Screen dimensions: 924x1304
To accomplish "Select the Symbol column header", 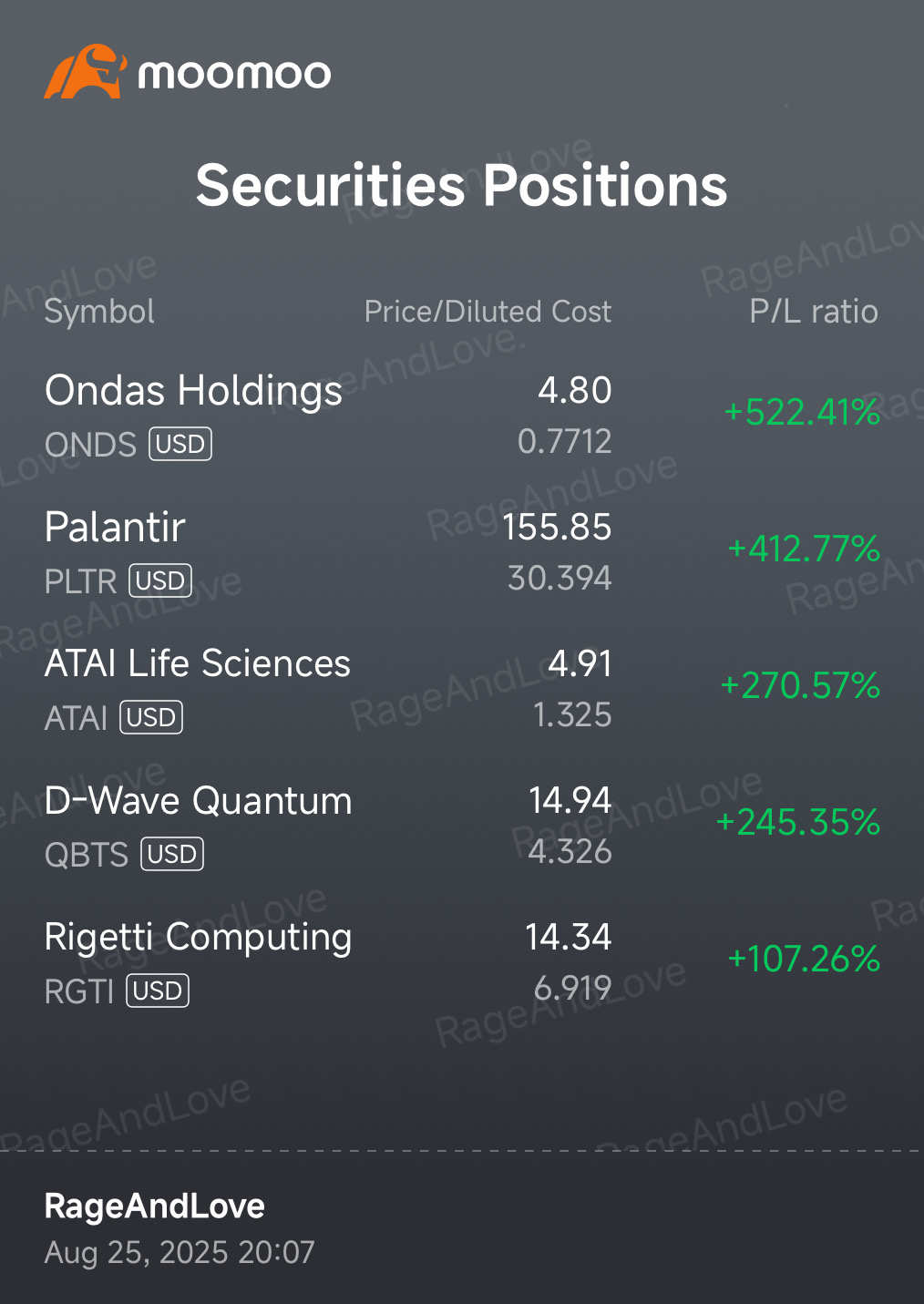I will point(99,312).
